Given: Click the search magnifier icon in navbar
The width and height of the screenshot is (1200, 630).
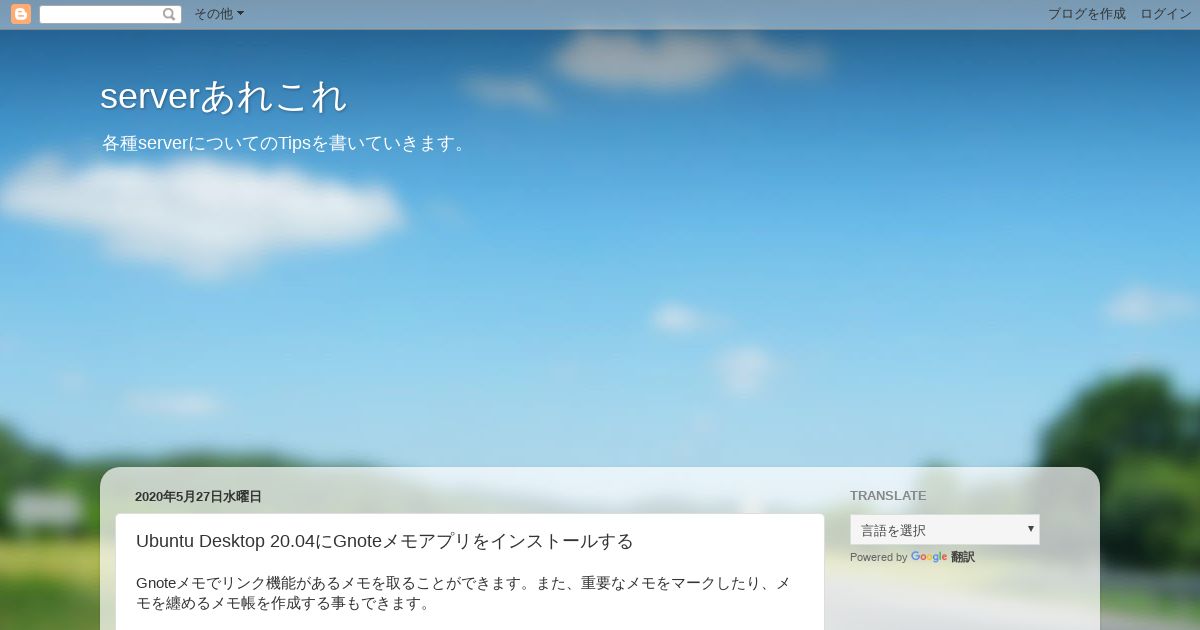Looking at the screenshot, I should tap(169, 14).
